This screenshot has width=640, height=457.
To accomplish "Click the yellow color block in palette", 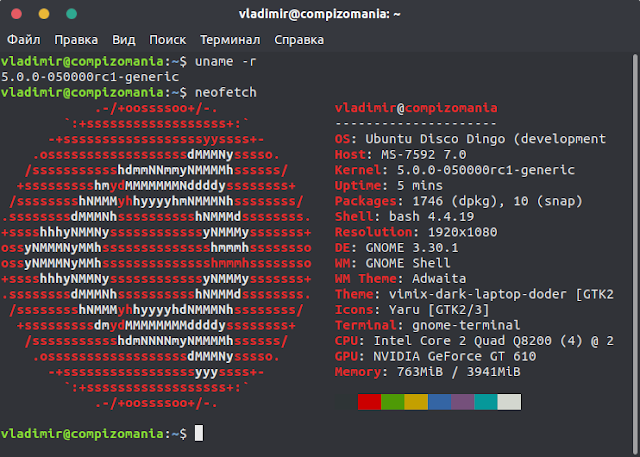I will point(416,402).
